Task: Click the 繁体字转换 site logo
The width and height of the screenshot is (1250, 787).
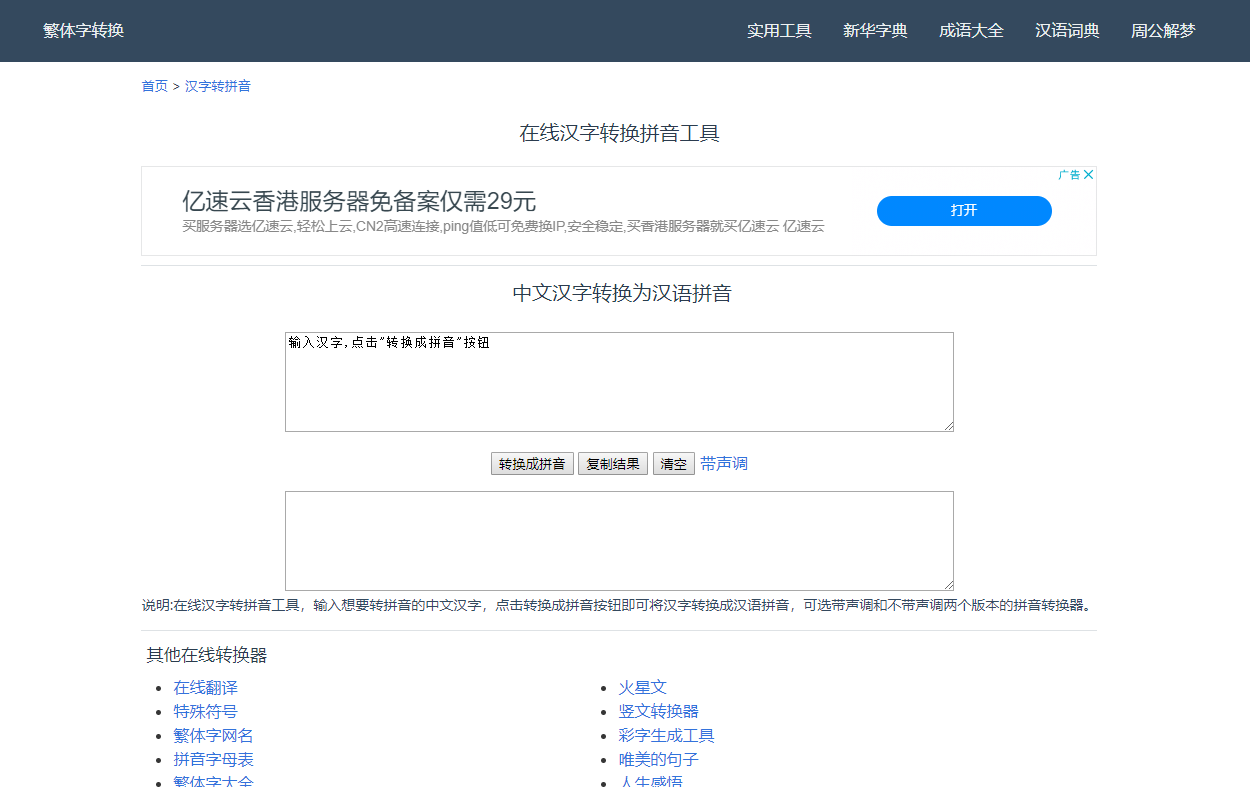Action: [x=83, y=30]
